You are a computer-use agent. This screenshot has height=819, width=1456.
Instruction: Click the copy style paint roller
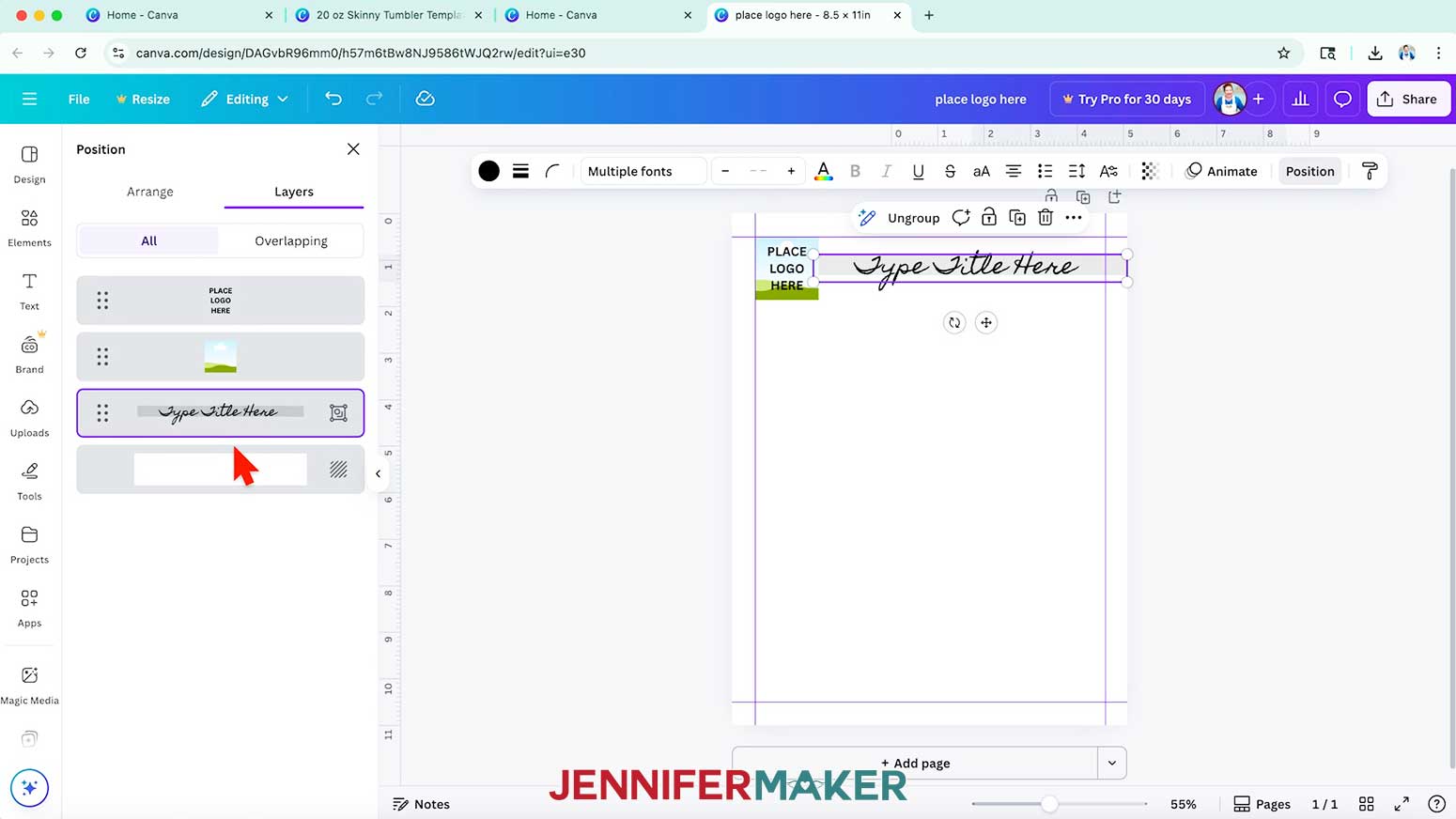point(1370,171)
